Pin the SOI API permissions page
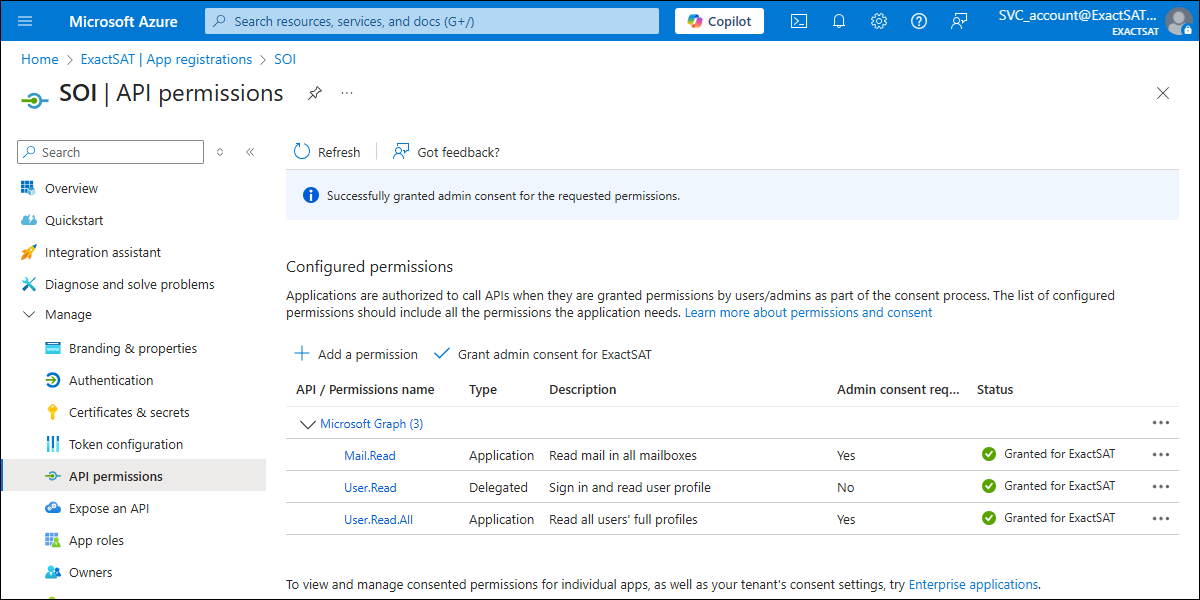 click(x=315, y=93)
